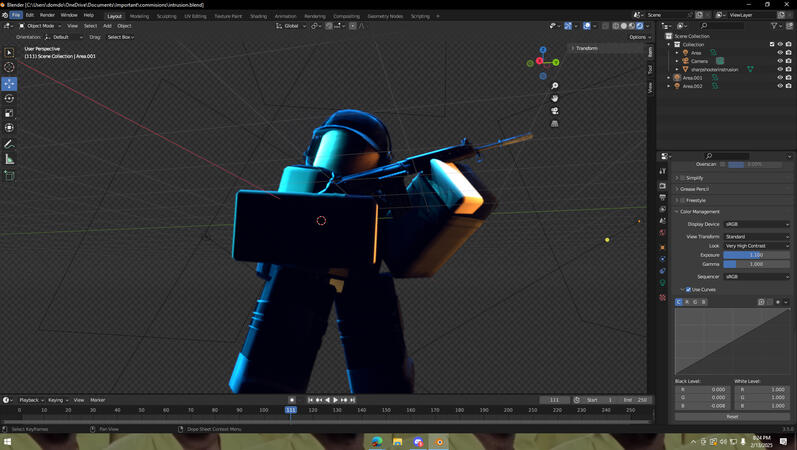Click the Blender logo menu icon

click(5, 15)
